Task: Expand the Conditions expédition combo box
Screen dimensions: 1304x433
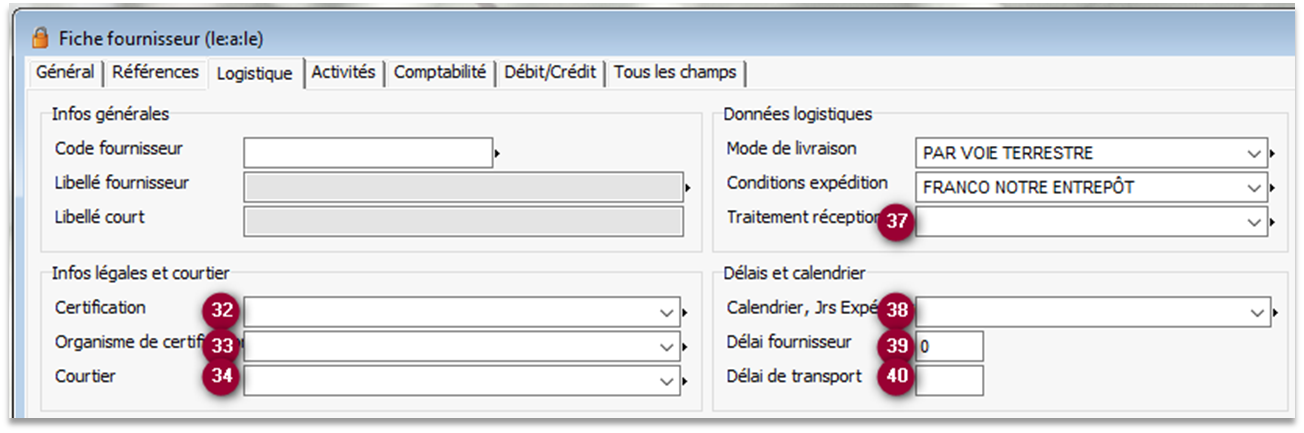Action: pyautogui.click(x=1255, y=188)
